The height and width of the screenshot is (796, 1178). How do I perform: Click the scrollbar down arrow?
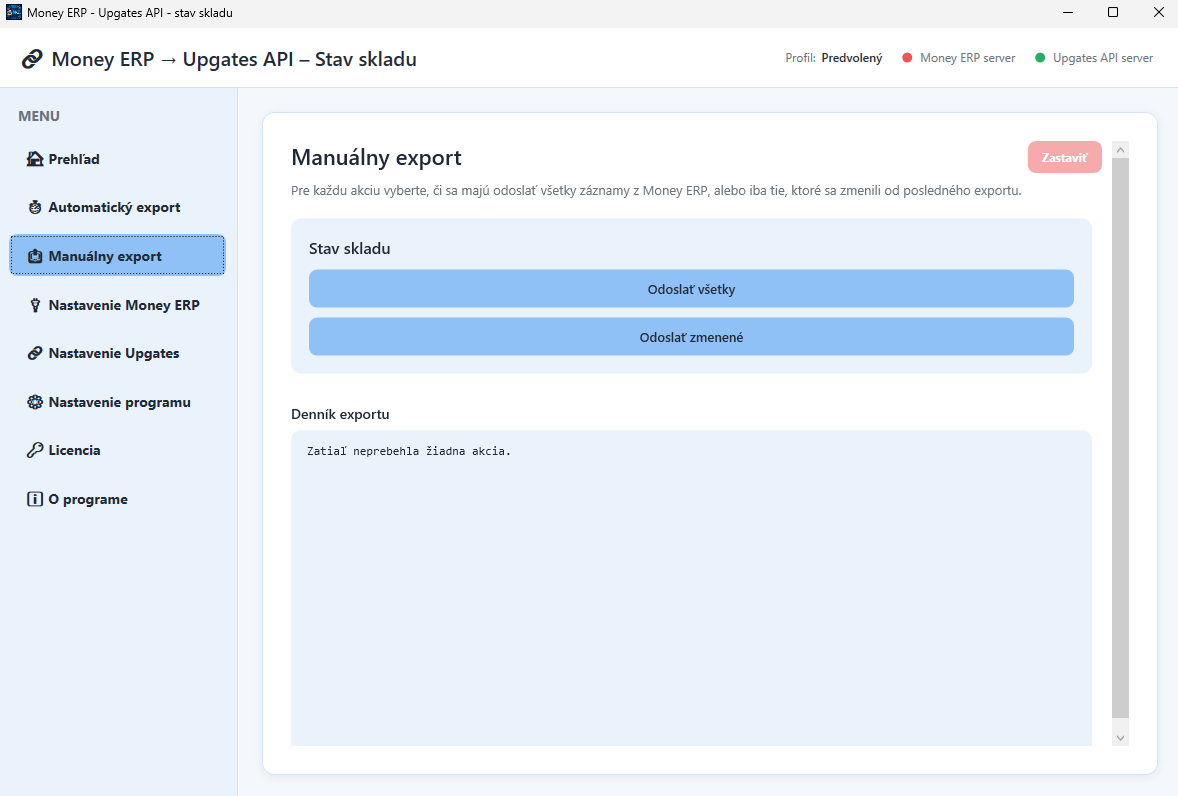tap(1120, 737)
